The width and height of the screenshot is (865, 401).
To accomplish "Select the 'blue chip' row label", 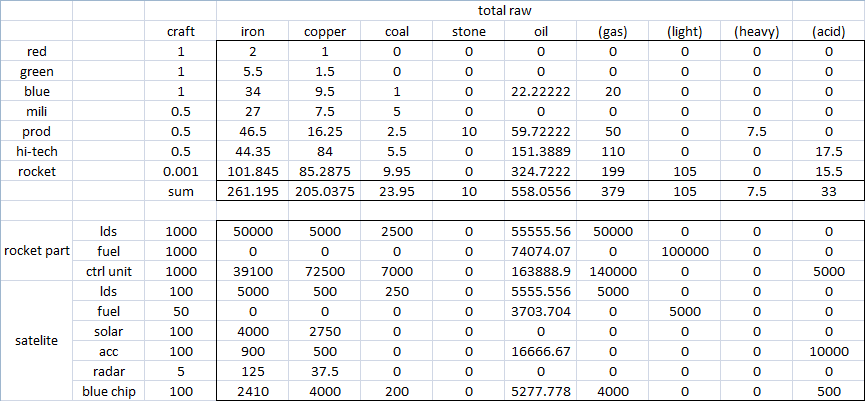I will click(109, 391).
